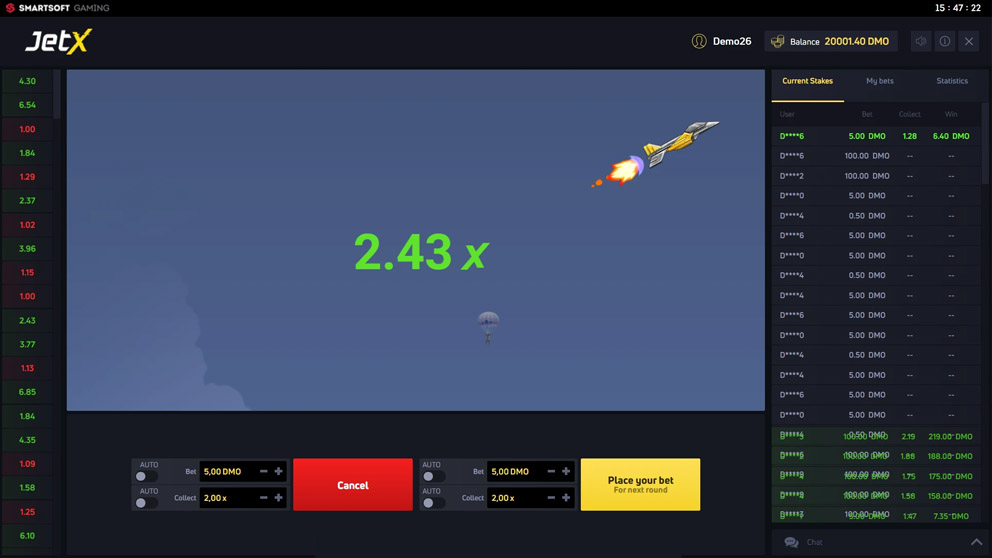Expand the Chat panel with the chevron

pos(976,542)
